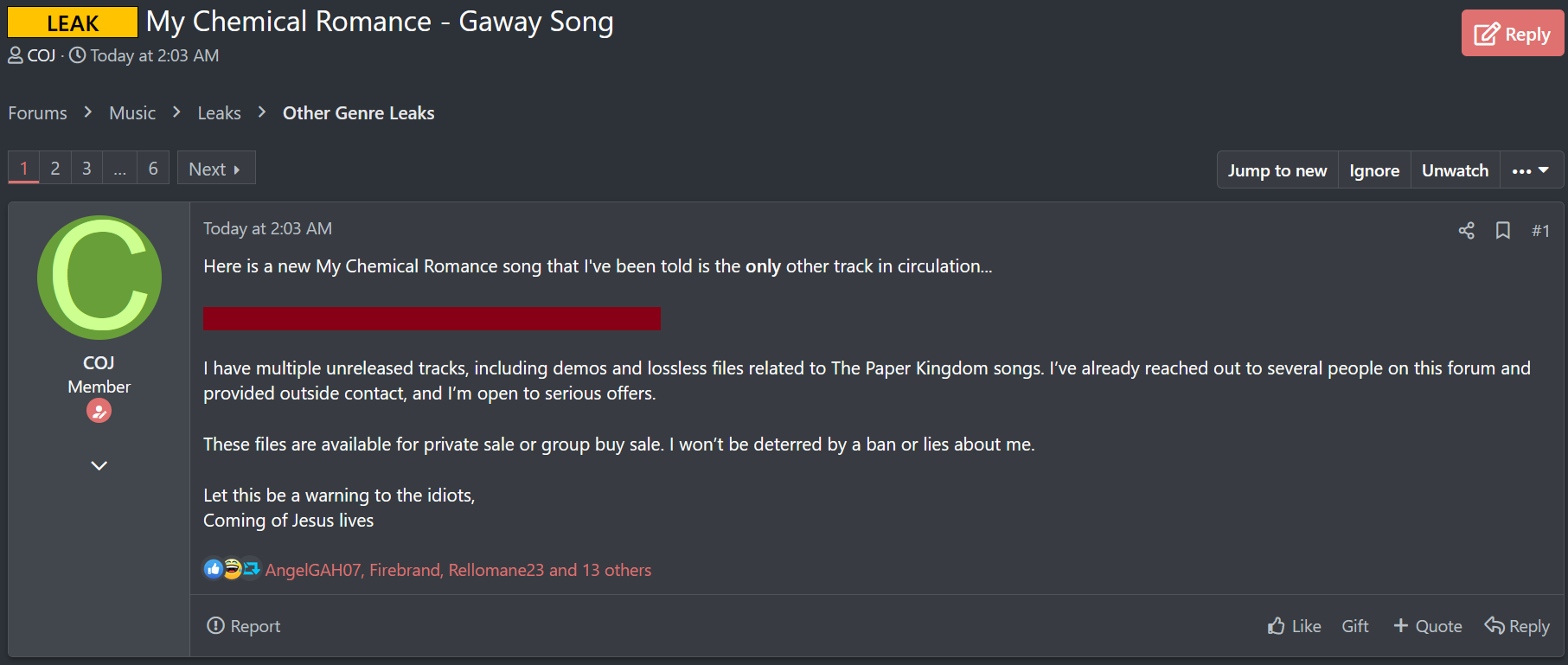Expand the hidden page numbers ellipsis
1568x665 pixels.
[119, 169]
